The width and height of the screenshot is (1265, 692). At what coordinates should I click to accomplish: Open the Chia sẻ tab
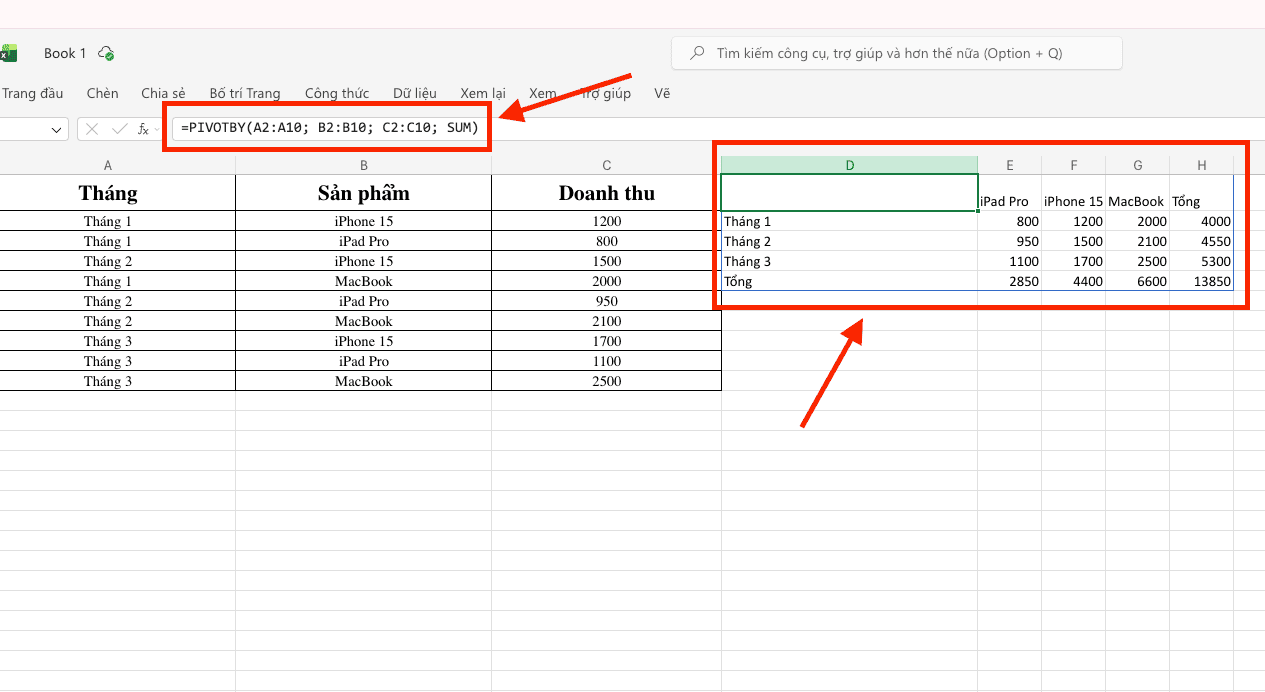163,93
